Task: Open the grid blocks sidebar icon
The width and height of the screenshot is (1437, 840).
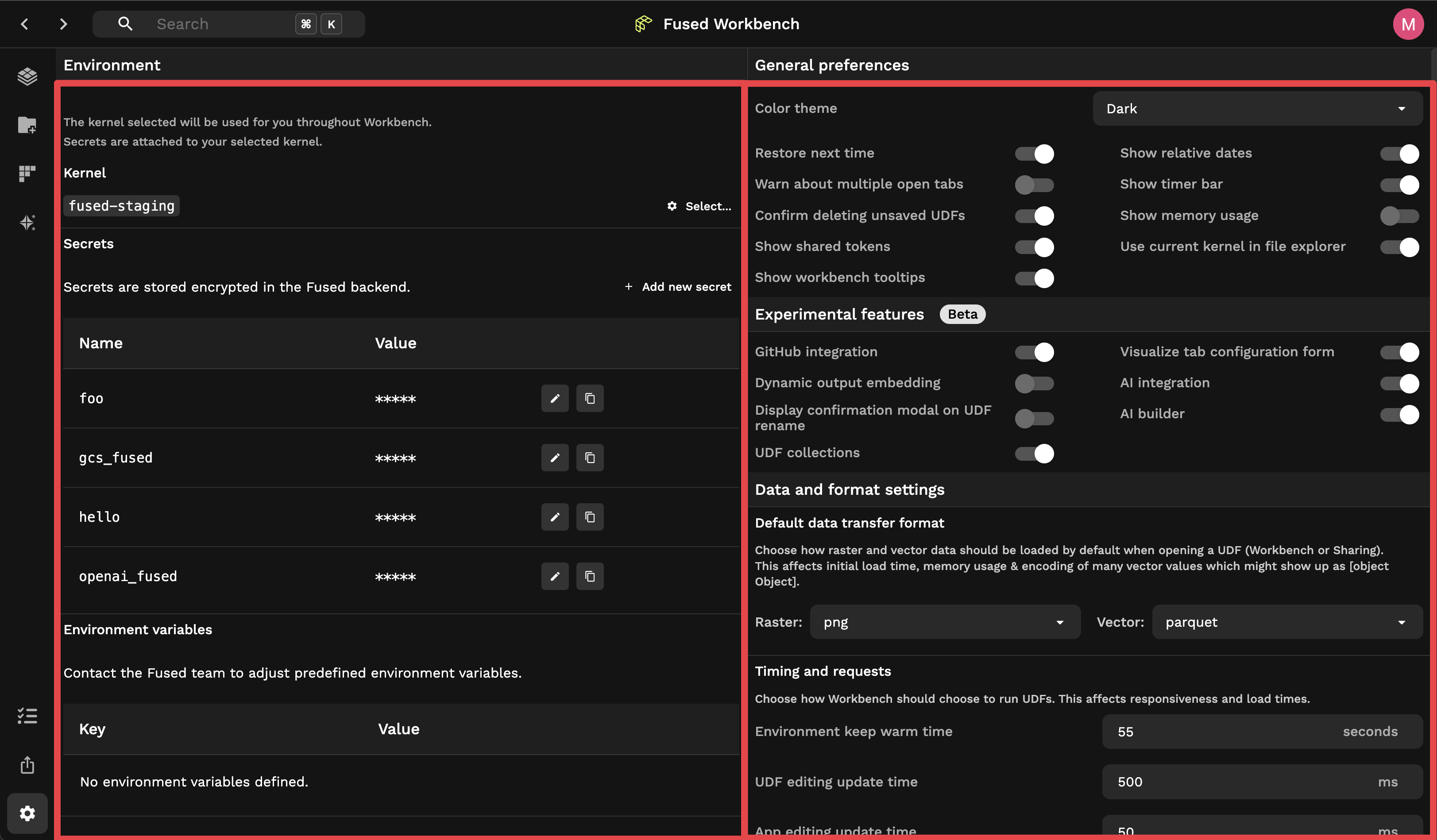Action: pyautogui.click(x=27, y=173)
